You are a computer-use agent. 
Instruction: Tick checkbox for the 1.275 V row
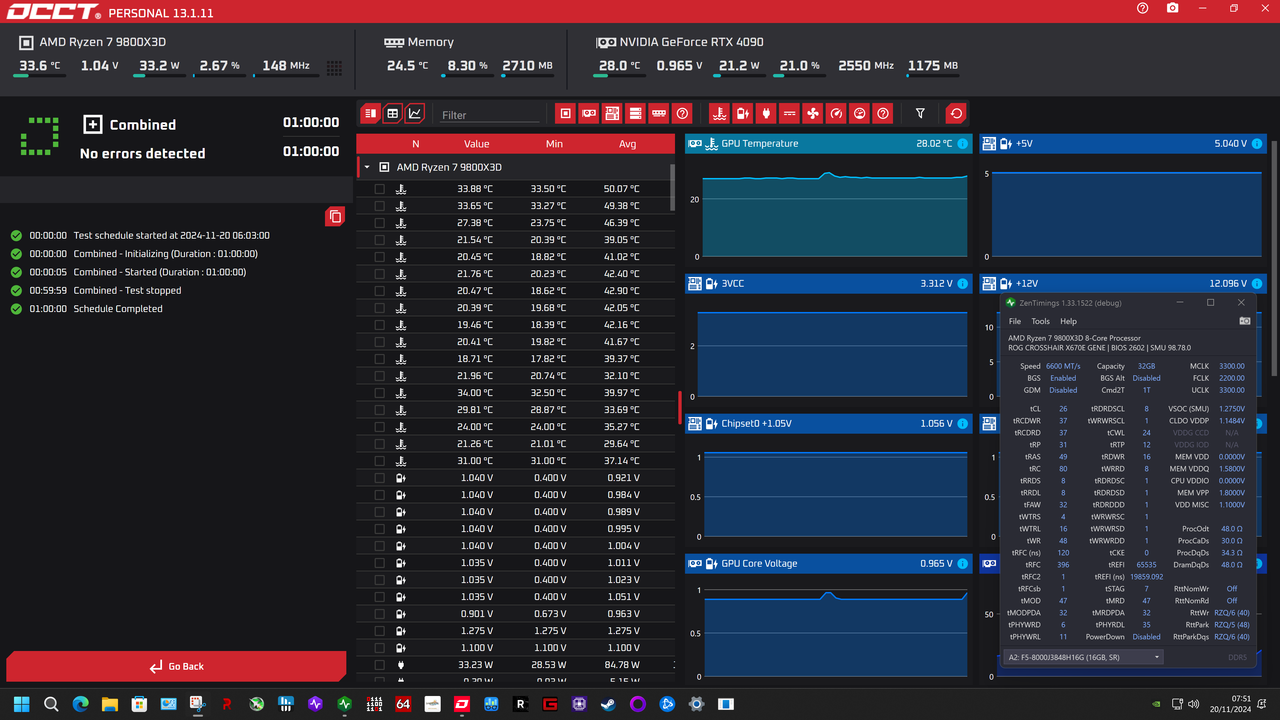click(x=379, y=631)
